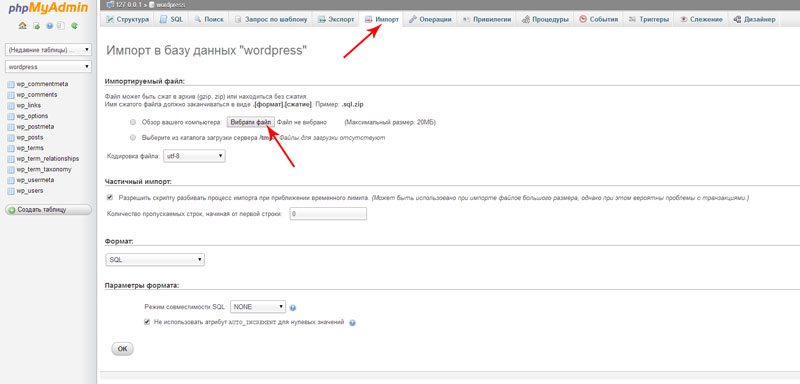The image size is (800, 384).
Task: Click 'Файл не выбрано' file status text
Action: pos(301,123)
